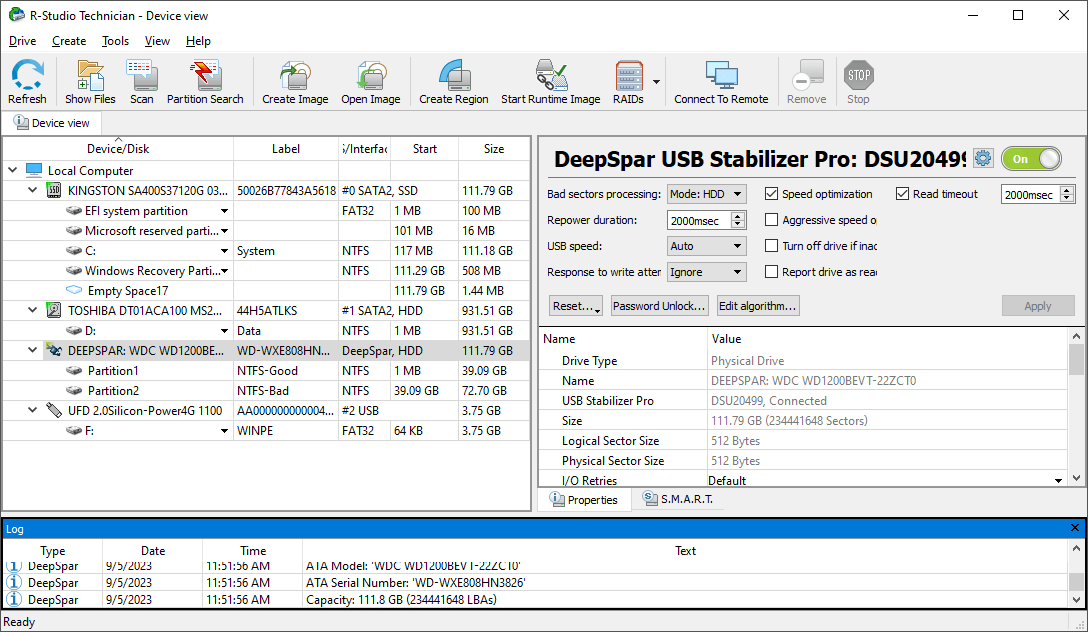The width and height of the screenshot is (1088, 632).
Task: Open the Create menu
Action: click(x=69, y=41)
